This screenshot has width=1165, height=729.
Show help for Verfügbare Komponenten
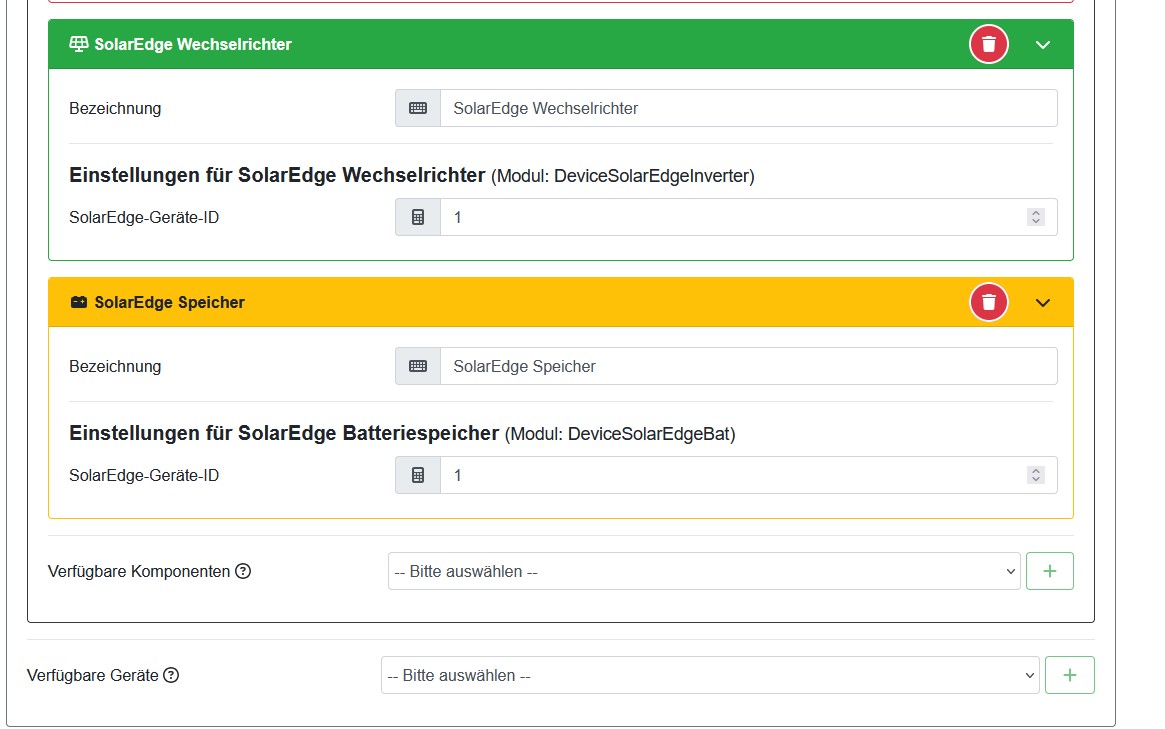pyautogui.click(x=243, y=571)
